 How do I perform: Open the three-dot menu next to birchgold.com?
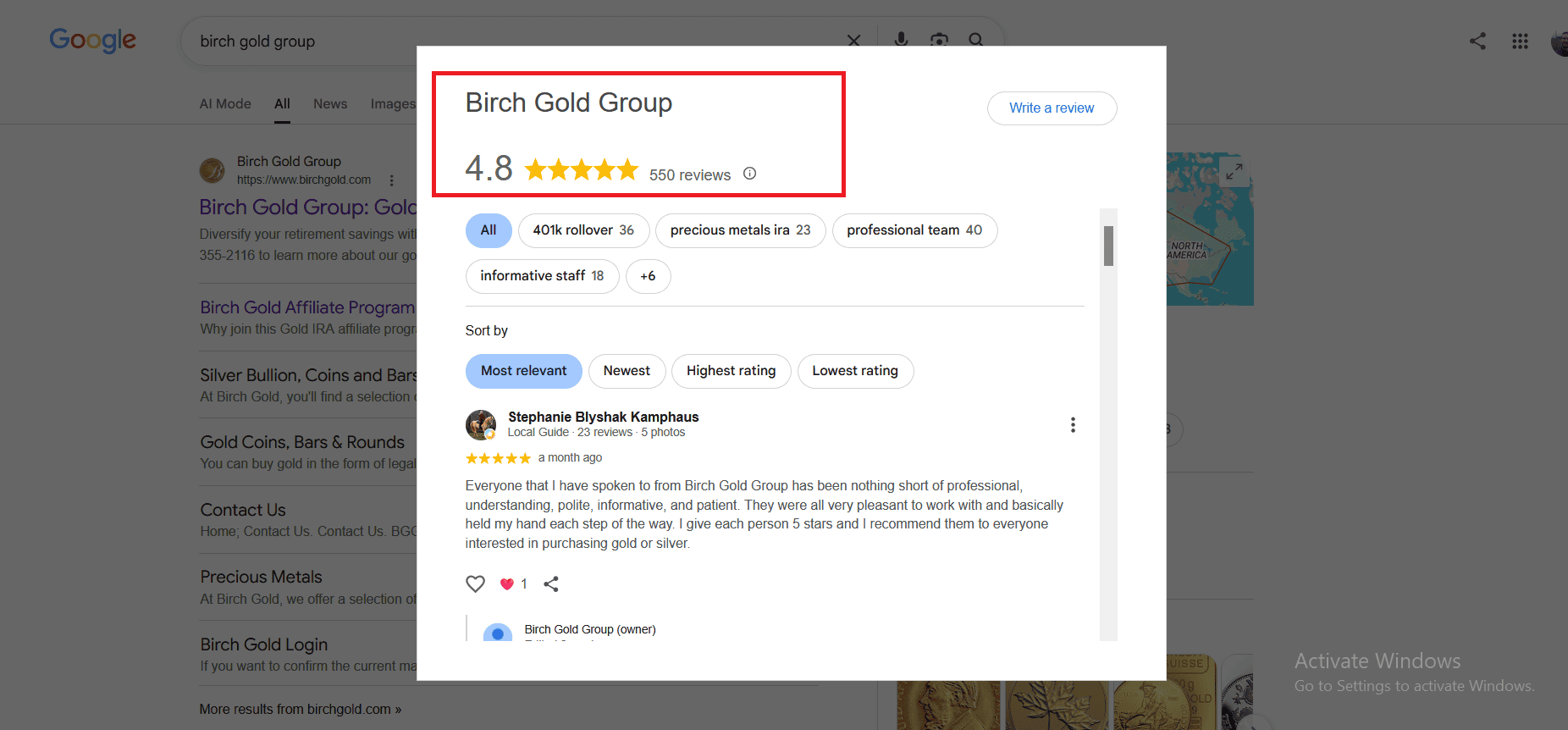pyautogui.click(x=391, y=180)
